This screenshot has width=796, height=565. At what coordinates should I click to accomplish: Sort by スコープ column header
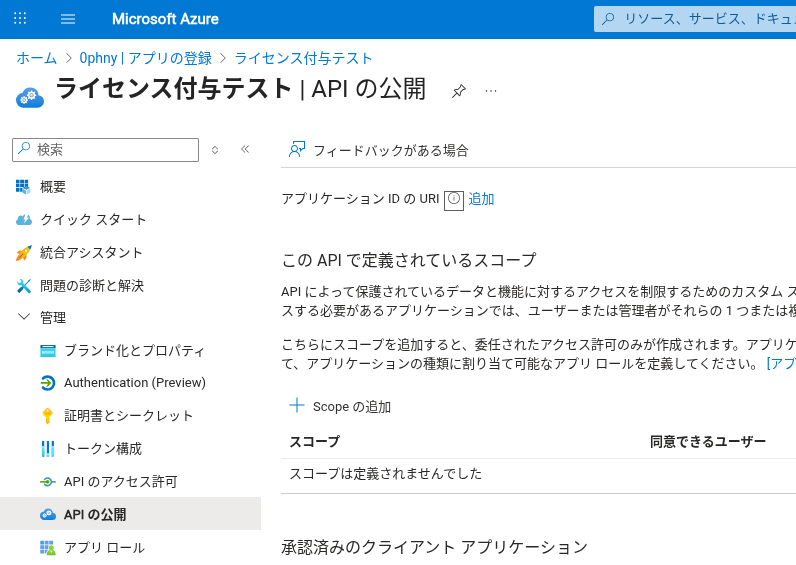pyautogui.click(x=315, y=442)
